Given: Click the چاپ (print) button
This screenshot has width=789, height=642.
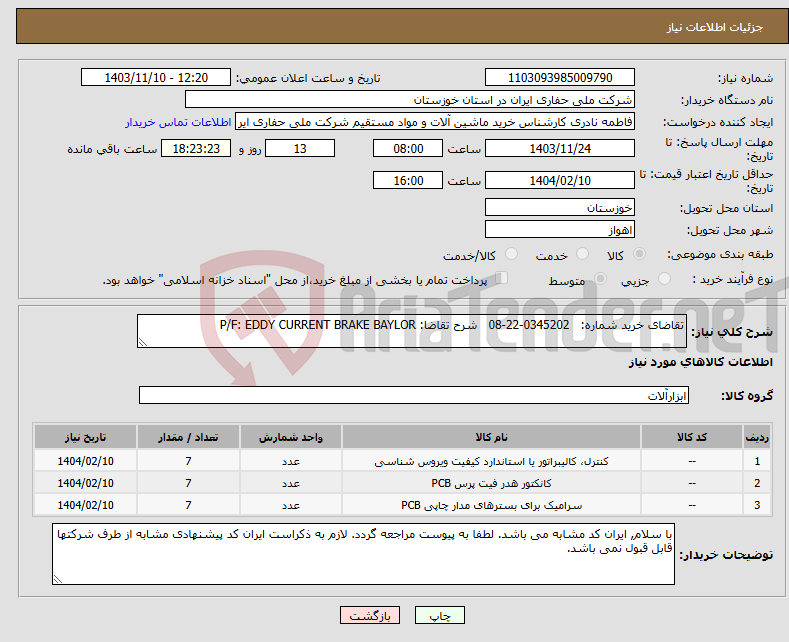Looking at the screenshot, I should (x=439, y=615).
